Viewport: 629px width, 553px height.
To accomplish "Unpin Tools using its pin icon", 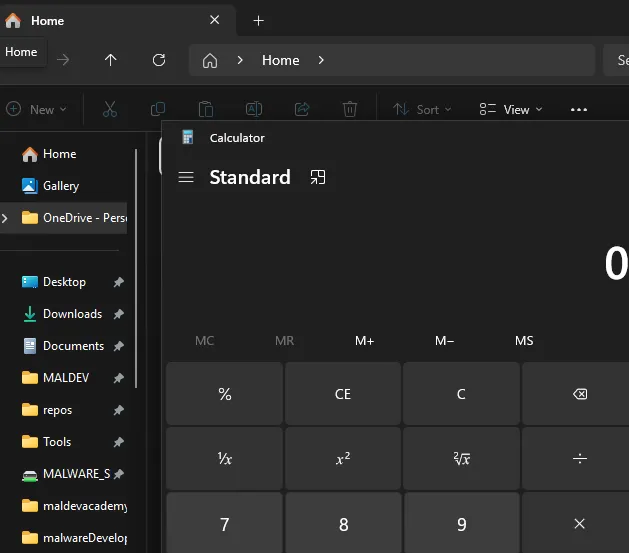I will [118, 442].
